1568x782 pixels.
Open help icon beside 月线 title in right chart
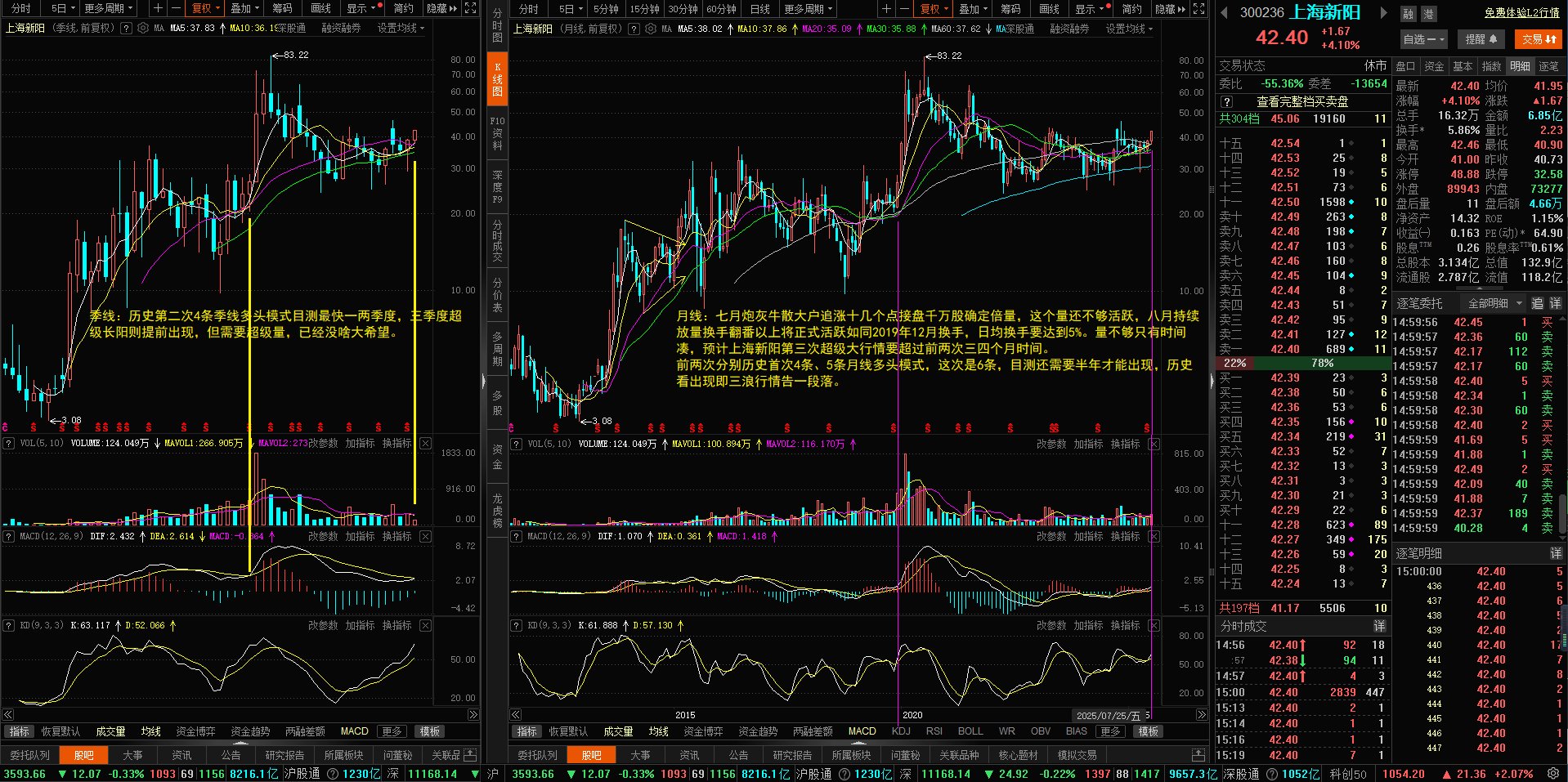click(x=634, y=29)
